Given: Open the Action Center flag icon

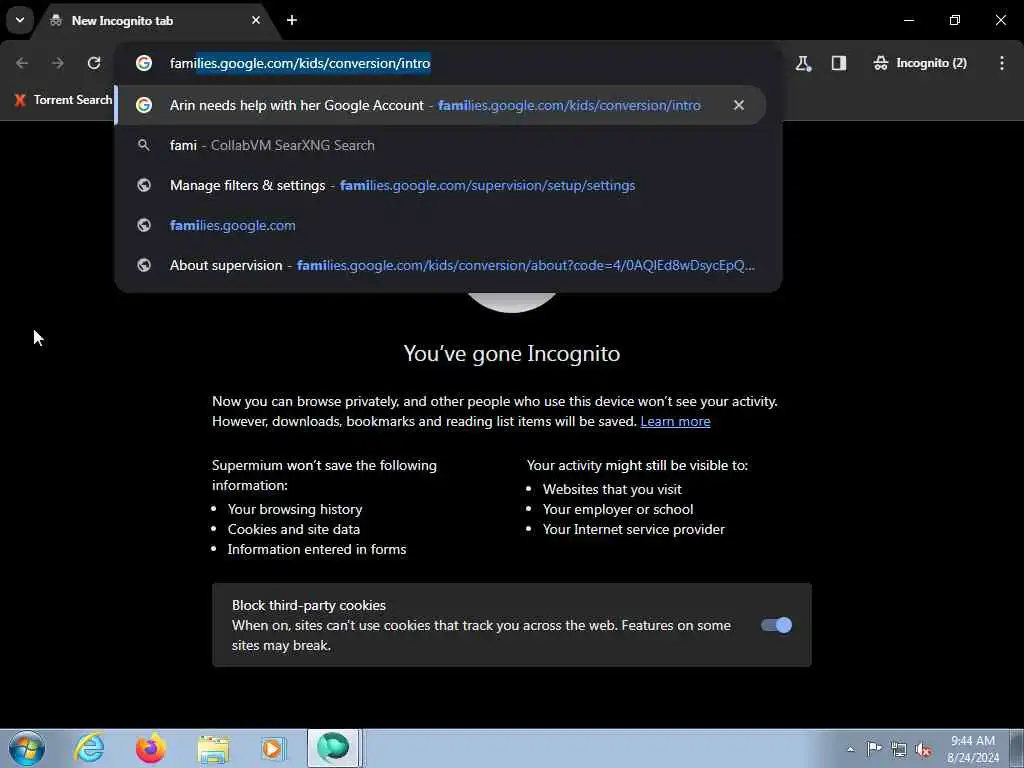Looking at the screenshot, I should [874, 749].
